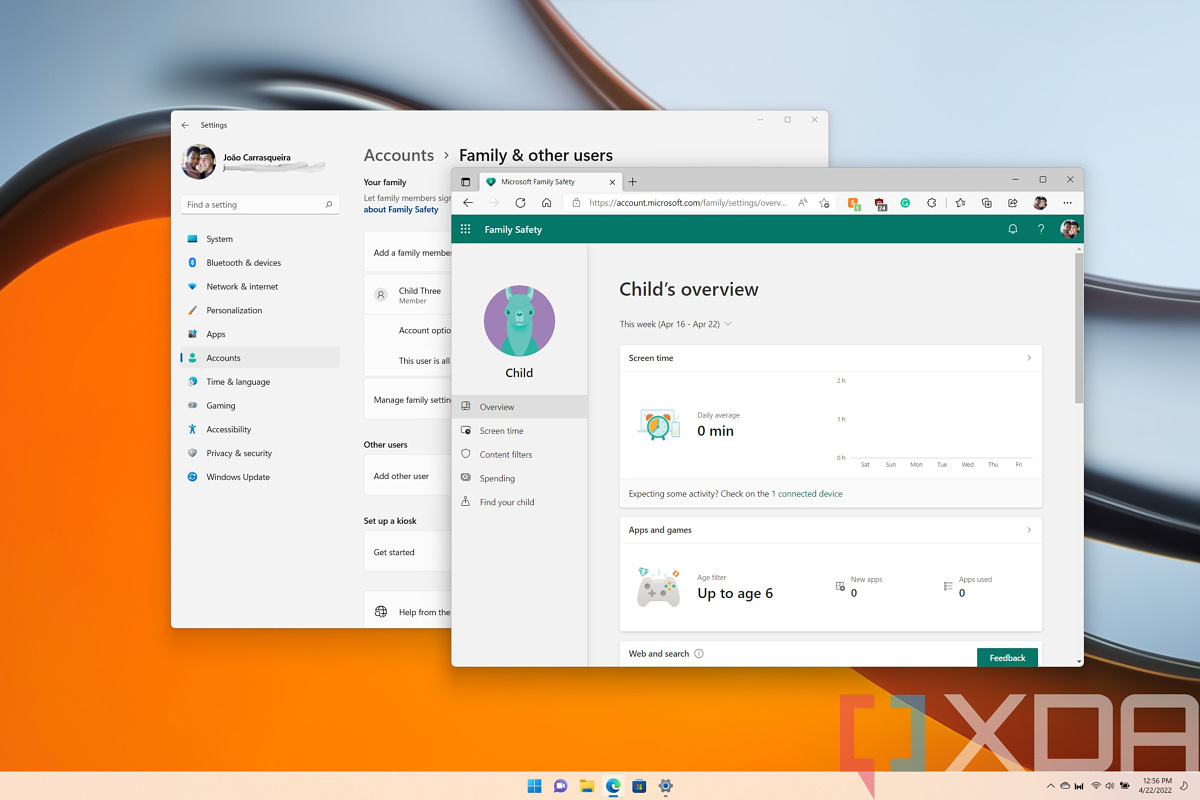Click the Feedback button
Viewport: 1200px width, 800px height.
pyautogui.click(x=1007, y=657)
